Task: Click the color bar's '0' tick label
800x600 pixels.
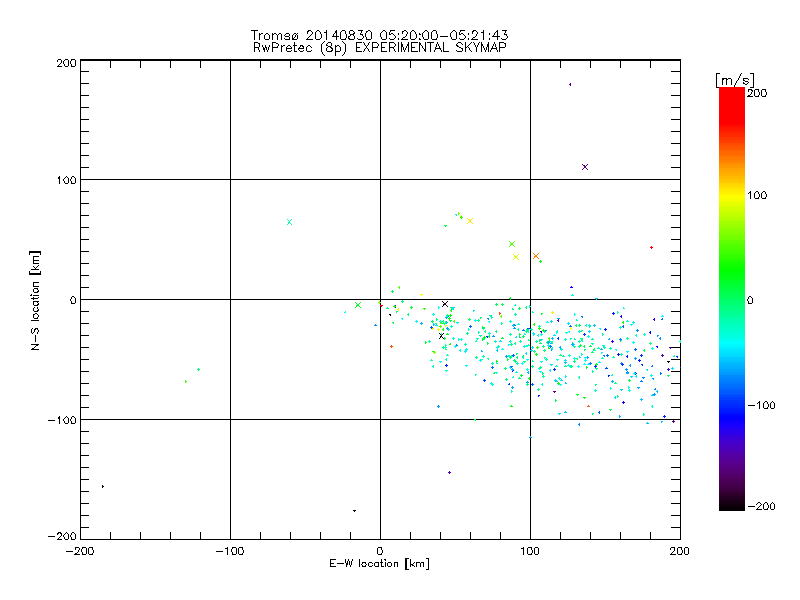Action: (750, 301)
